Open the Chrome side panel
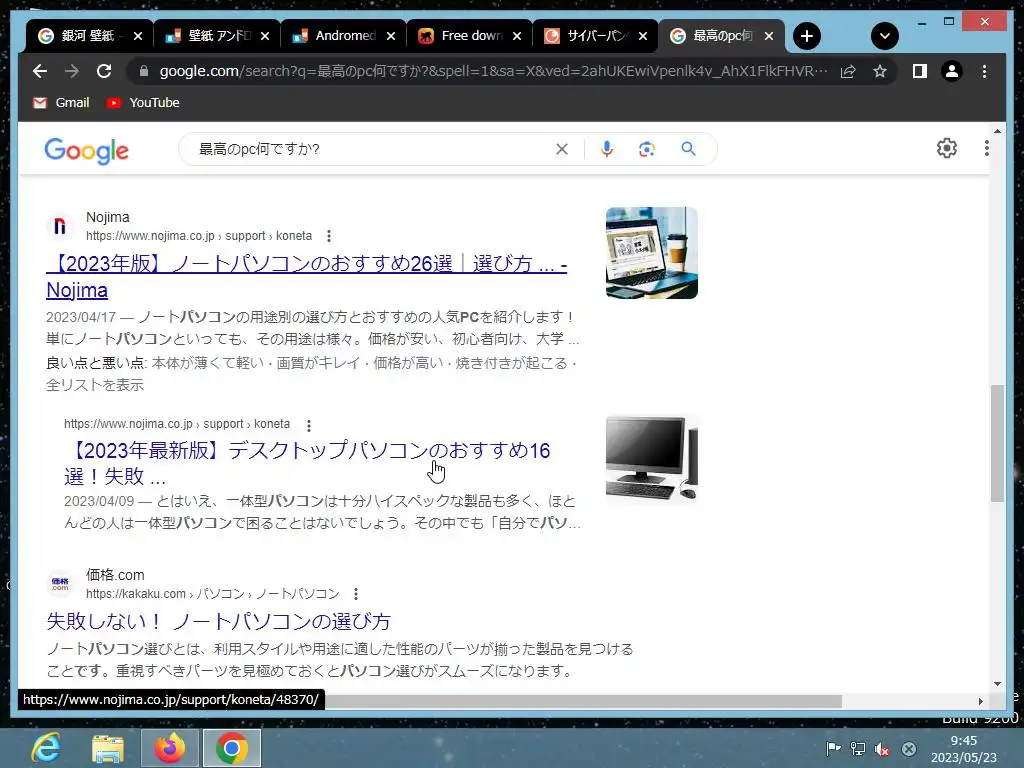 [x=920, y=71]
